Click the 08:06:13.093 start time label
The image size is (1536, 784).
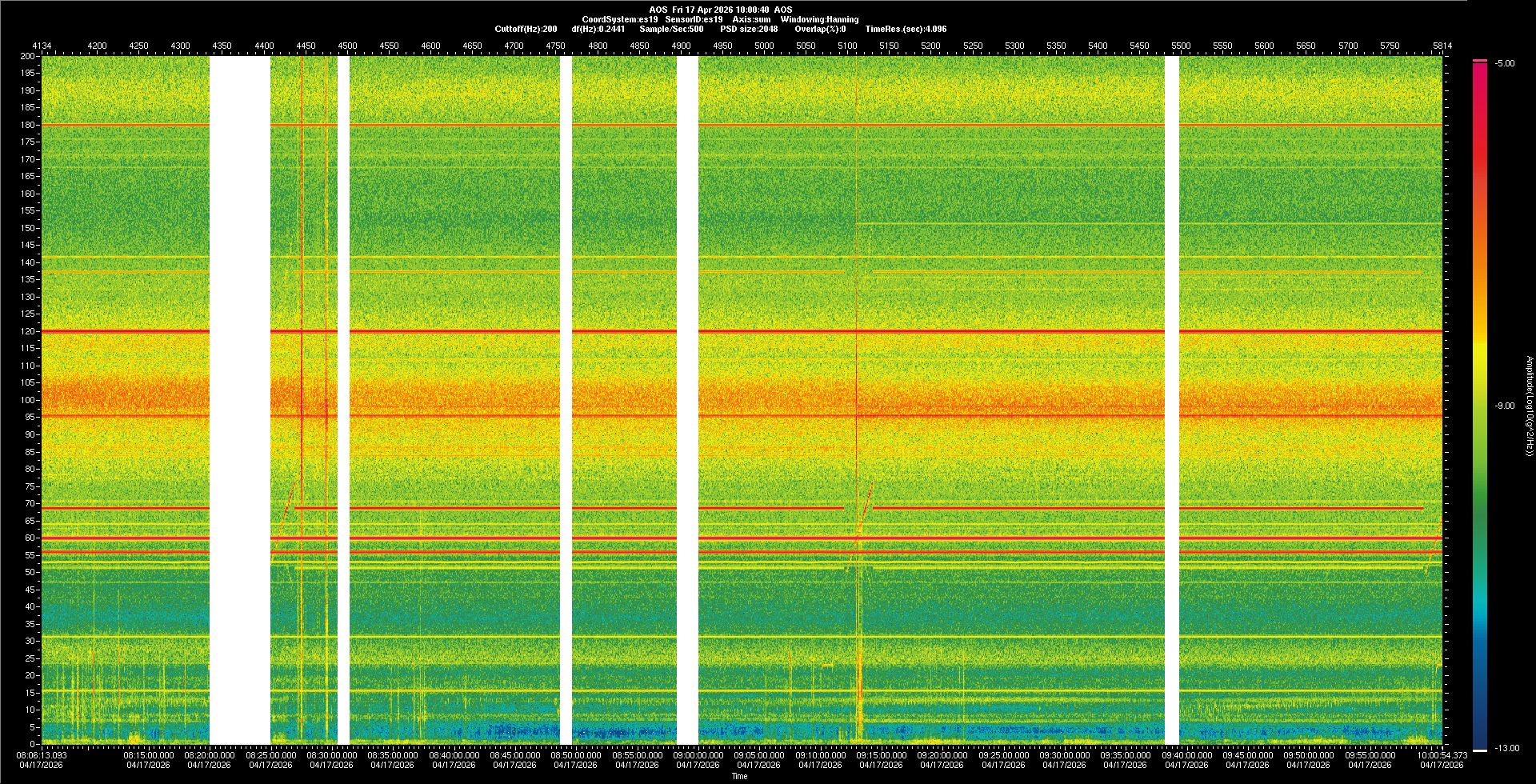click(43, 755)
